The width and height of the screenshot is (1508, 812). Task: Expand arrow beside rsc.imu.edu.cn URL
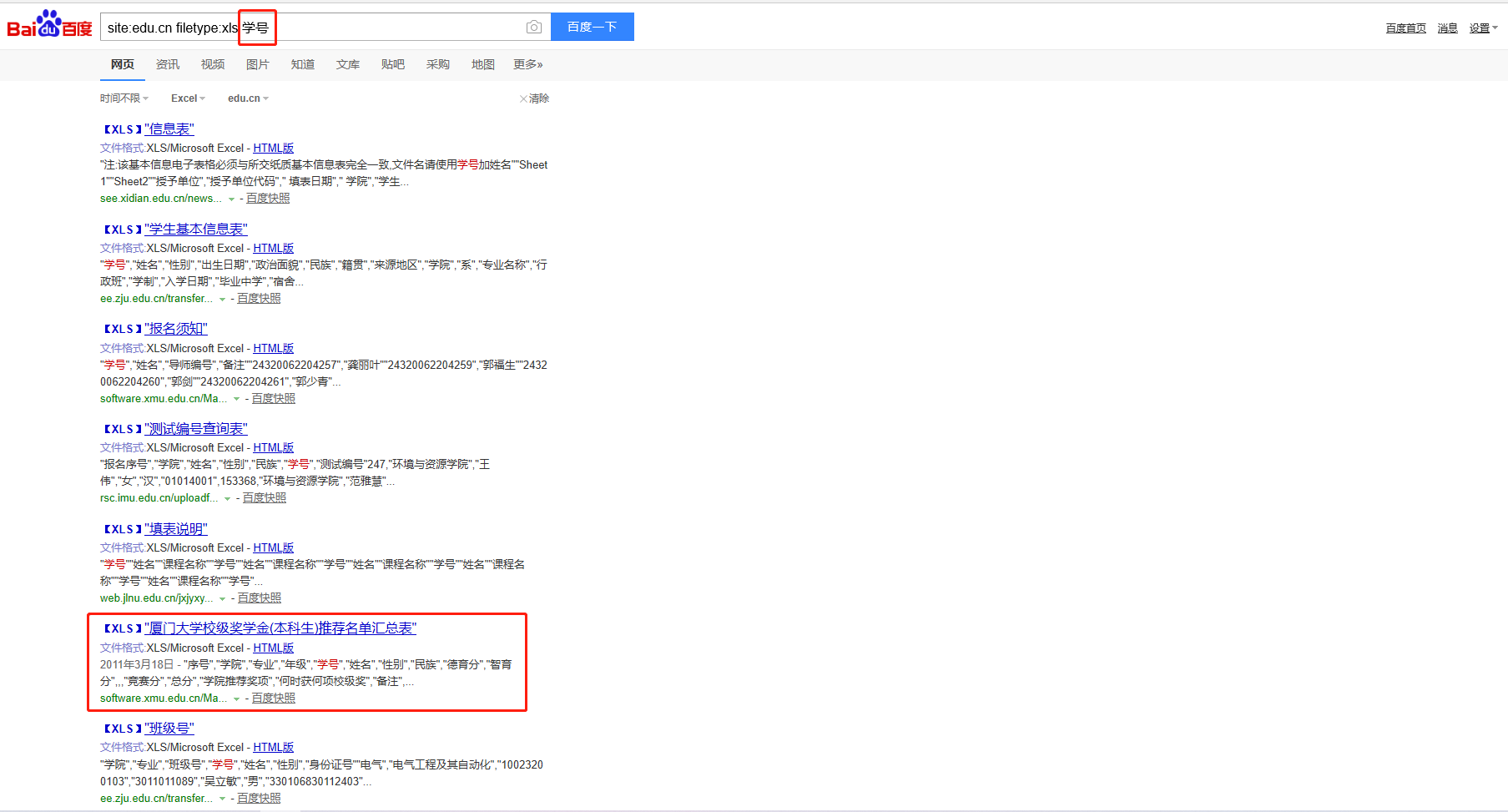[x=228, y=499]
